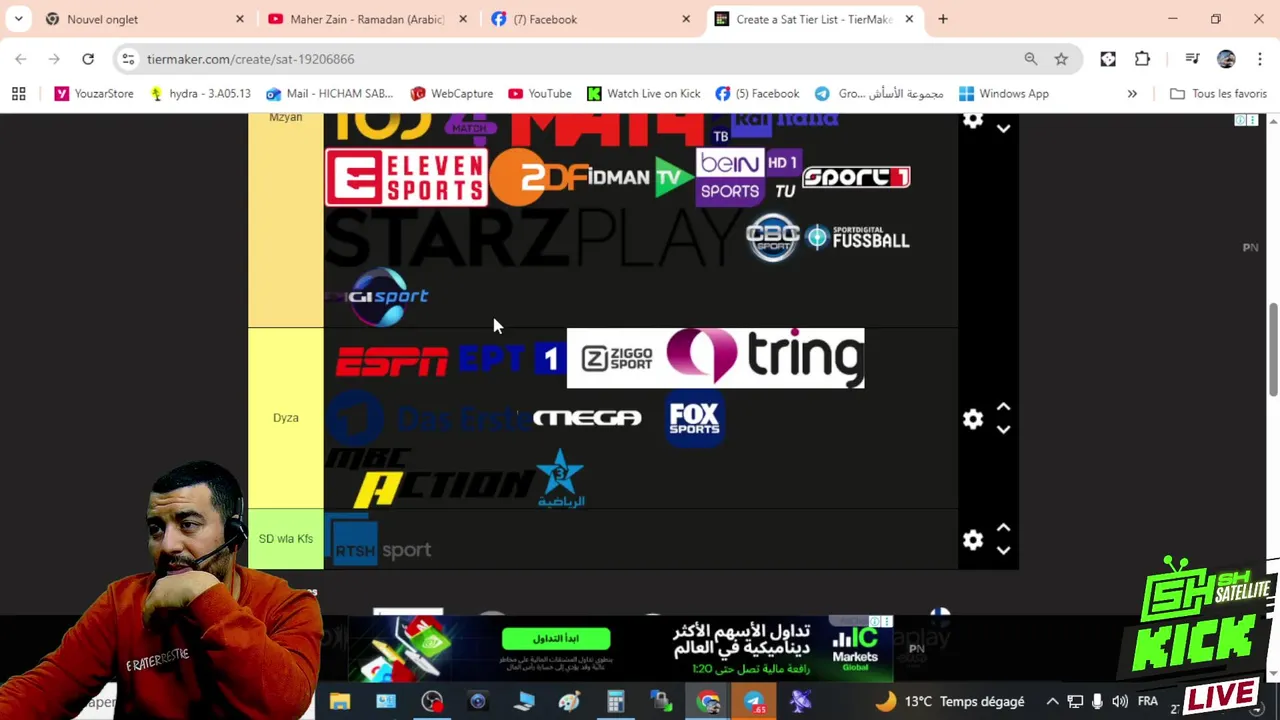Select the tring channel logo
The image size is (1280, 720).
click(765, 358)
